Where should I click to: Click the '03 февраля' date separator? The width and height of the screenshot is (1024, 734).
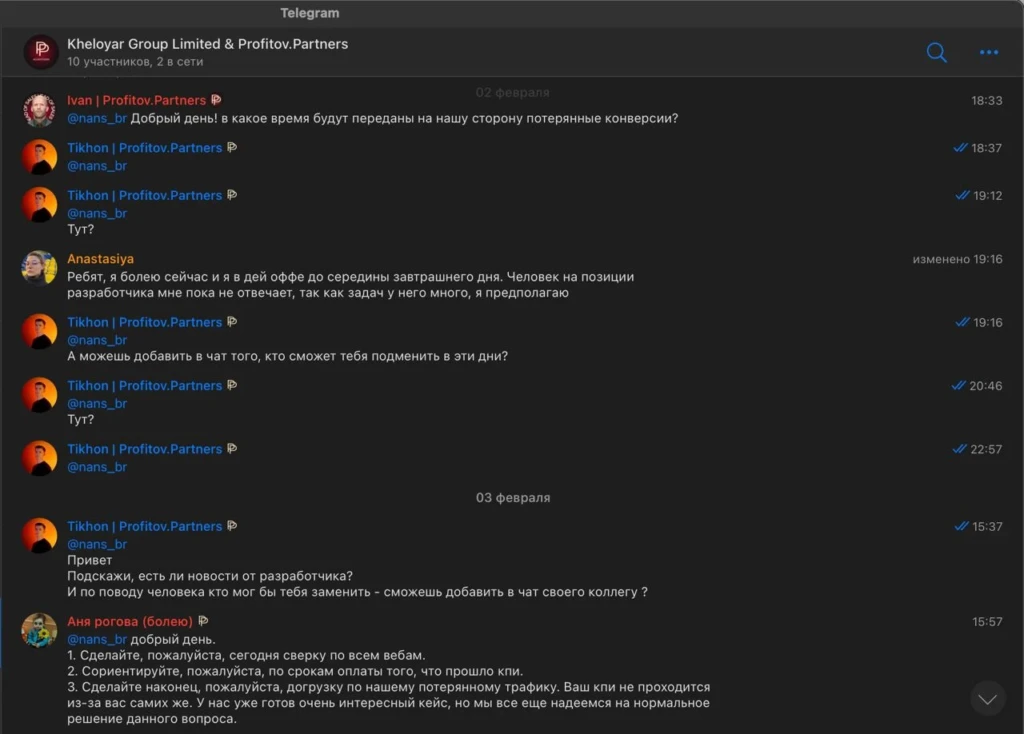tap(513, 498)
